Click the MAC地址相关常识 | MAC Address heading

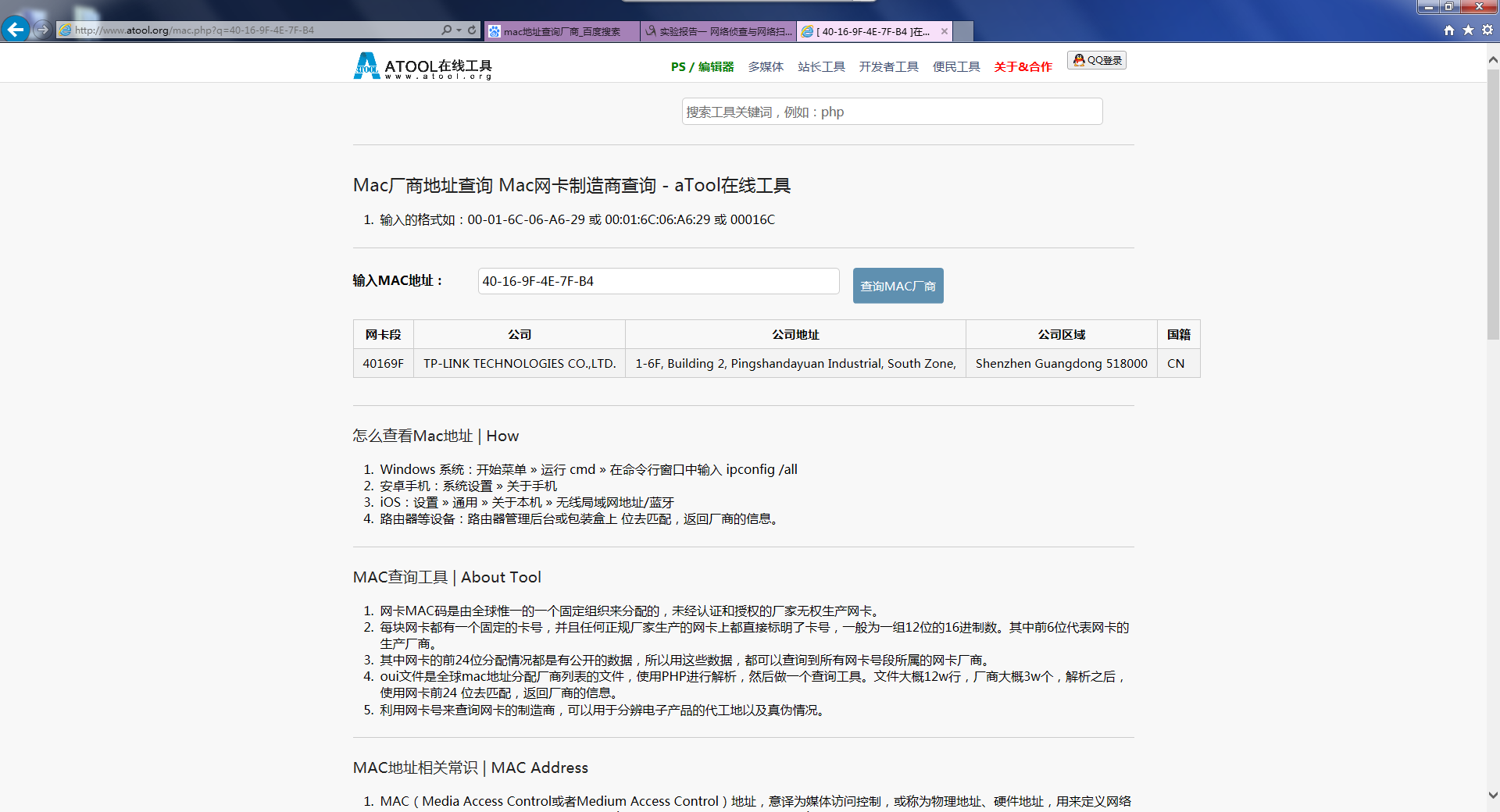point(470,767)
